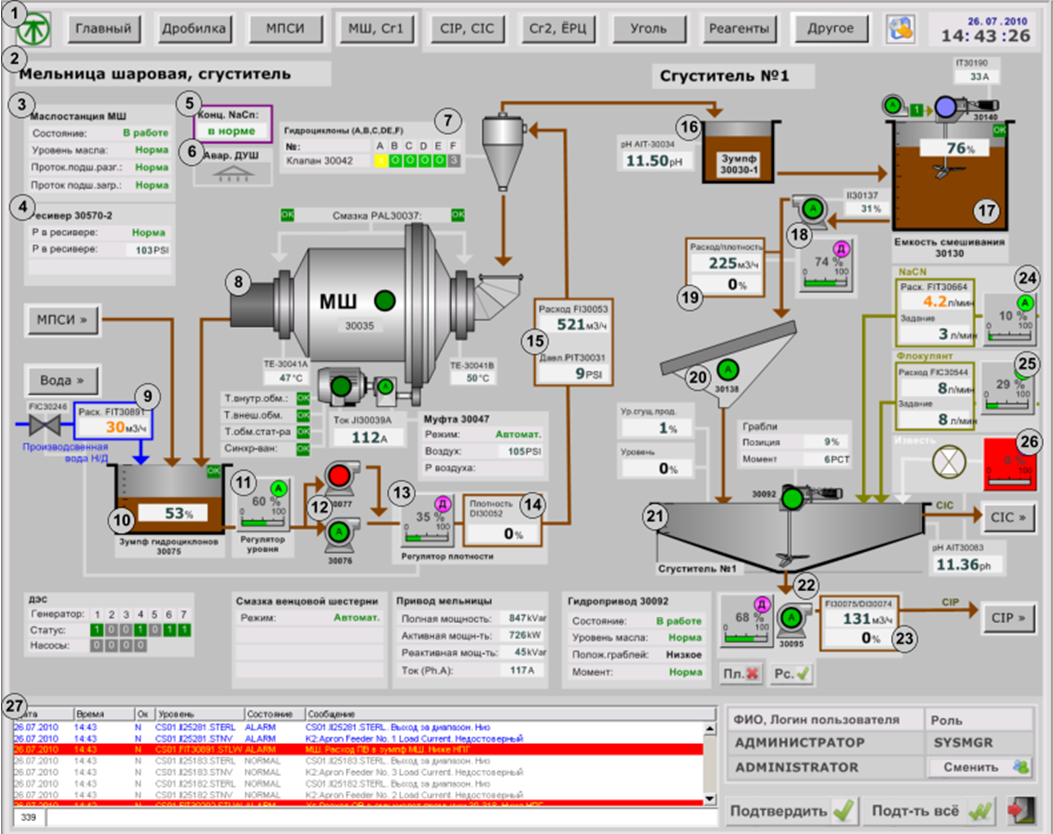Screen dimensions: 1053x834
Task: Open the CIP » navigation button
Action: (x=1008, y=618)
